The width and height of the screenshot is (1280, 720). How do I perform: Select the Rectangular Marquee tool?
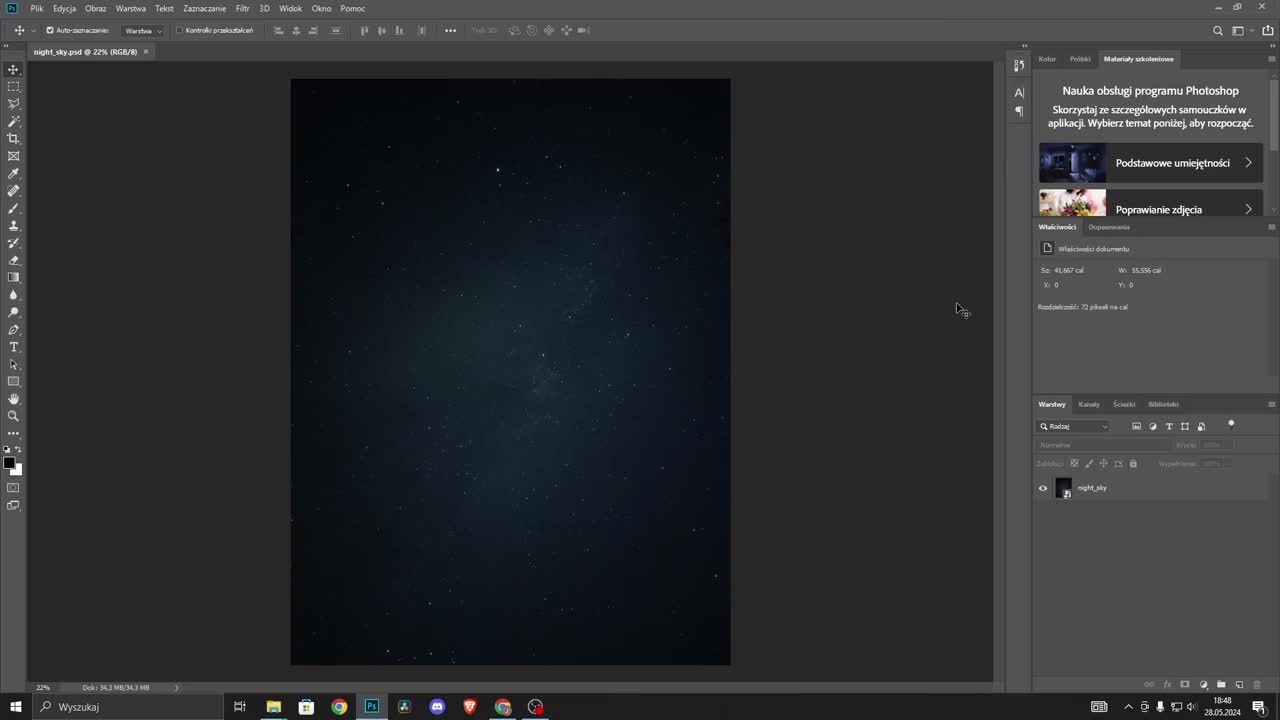pos(13,87)
